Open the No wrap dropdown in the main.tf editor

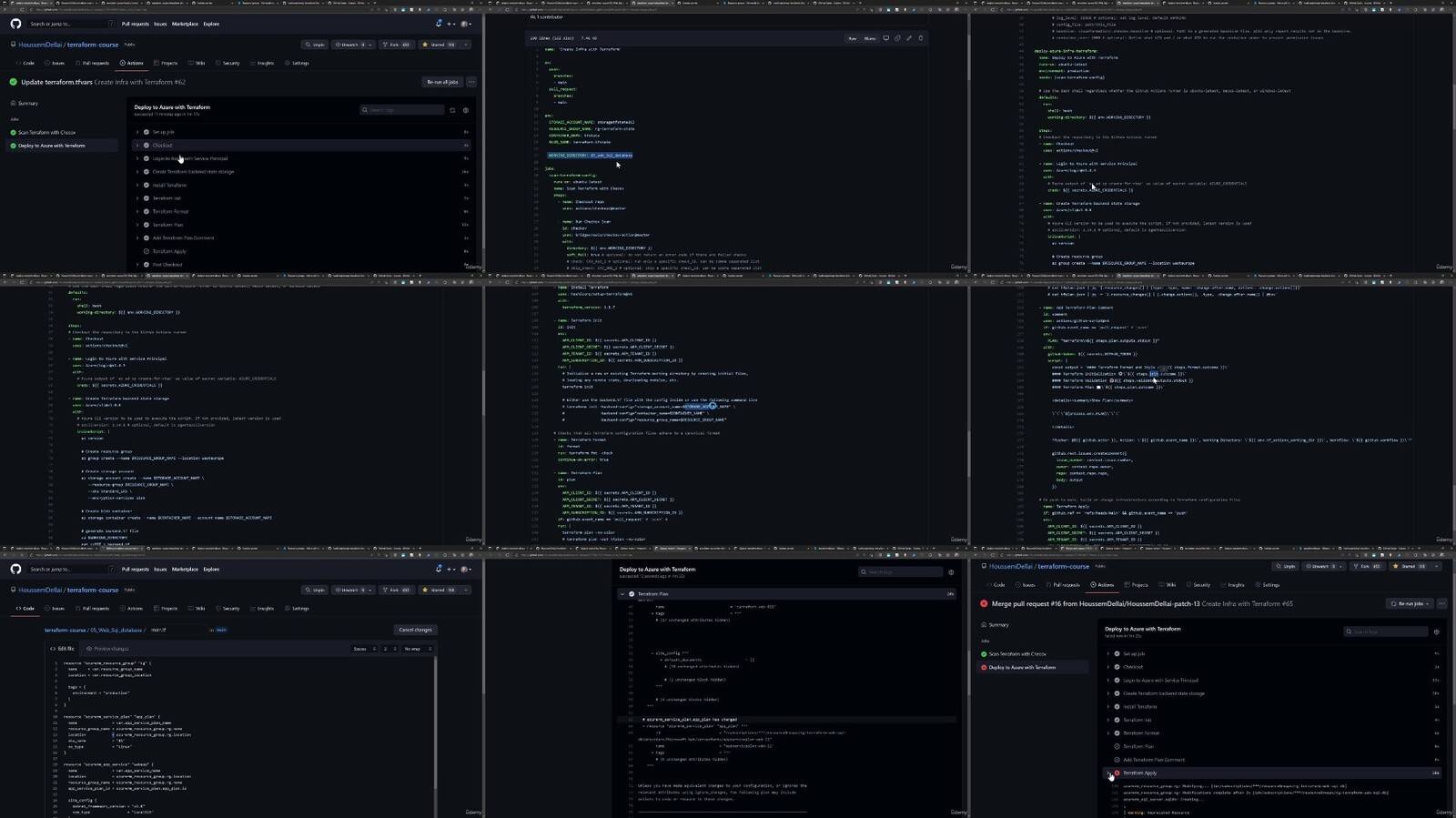pyautogui.click(x=418, y=649)
